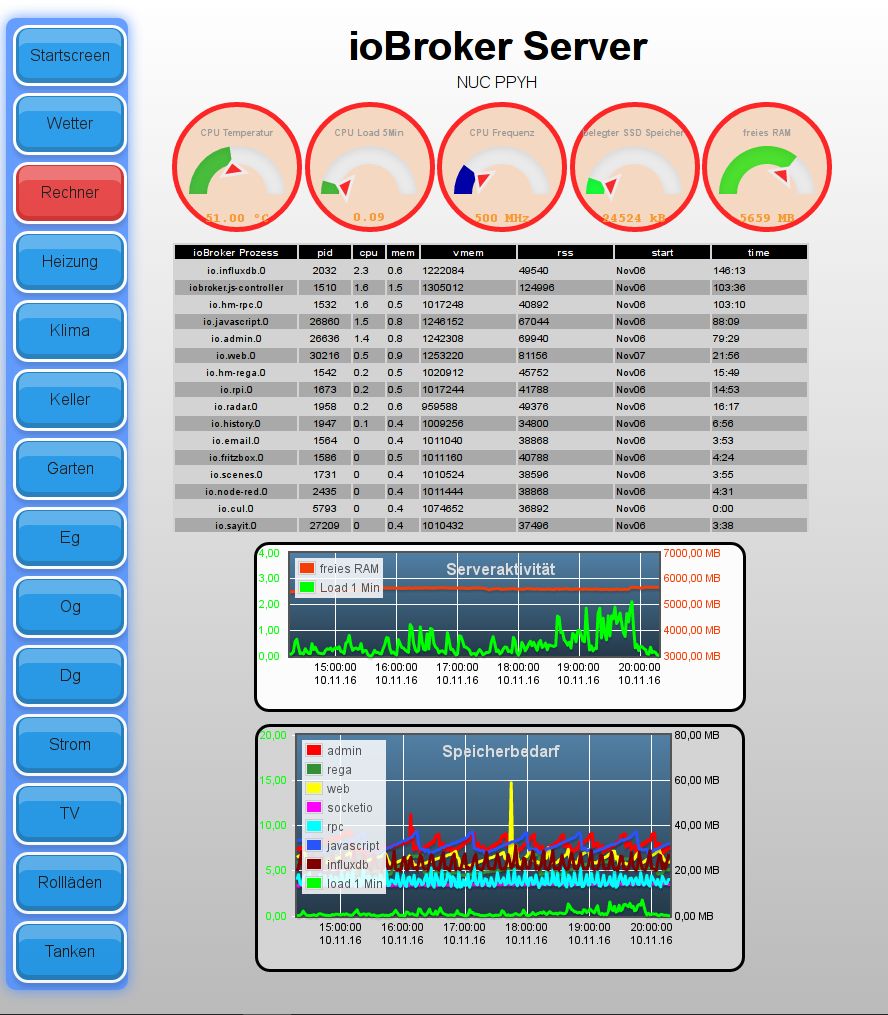Open the Tanken view
Image resolution: width=888 pixels, height=1015 pixels.
click(70, 952)
